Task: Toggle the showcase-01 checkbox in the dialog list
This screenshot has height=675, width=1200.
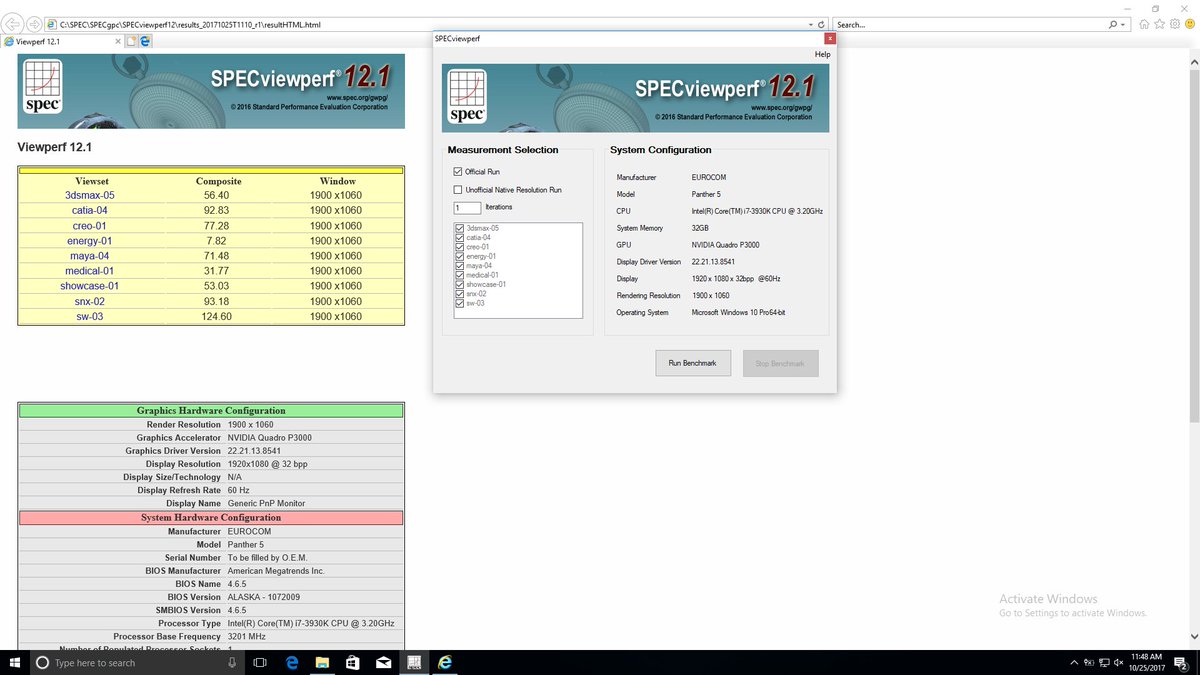Action: click(x=460, y=284)
